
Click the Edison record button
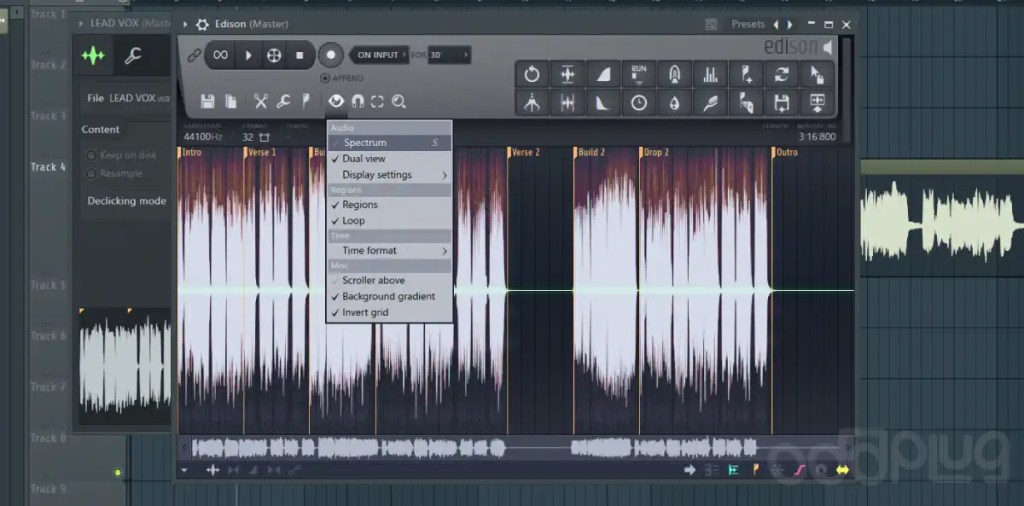(330, 55)
